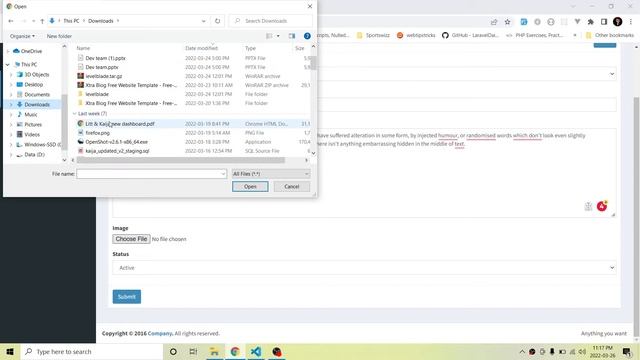This screenshot has height=360, width=640.
Task: Collapse the Last week (7) group
Action: [74, 113]
